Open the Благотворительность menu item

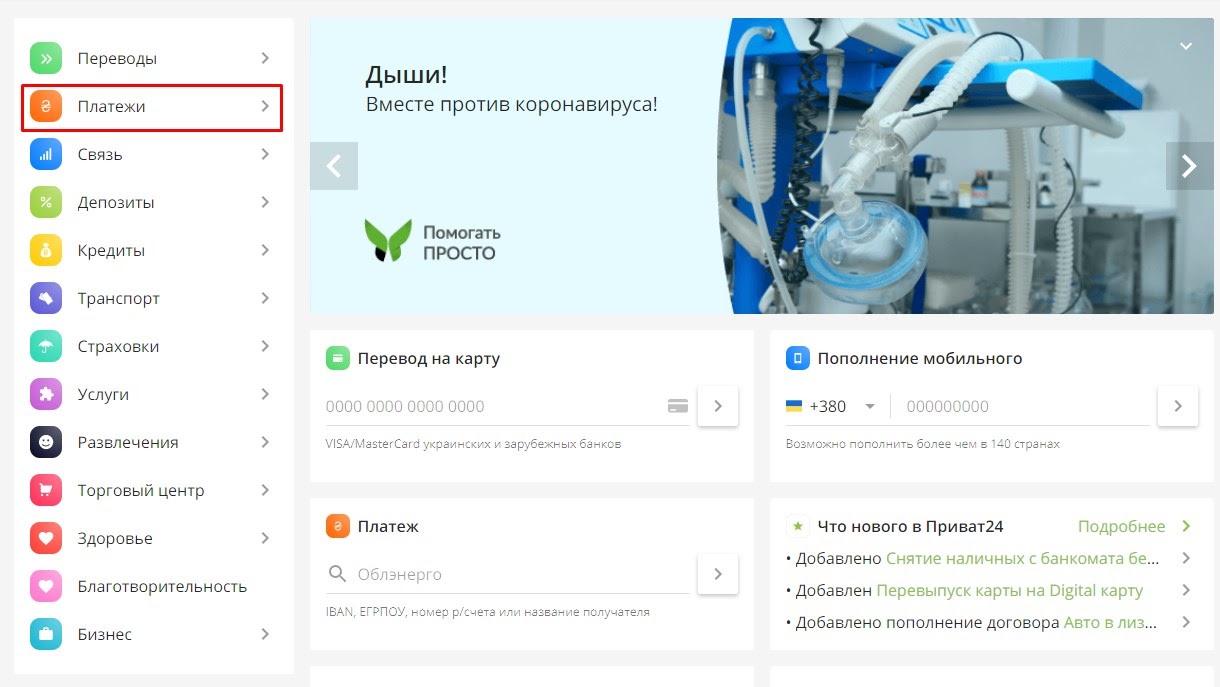point(152,586)
